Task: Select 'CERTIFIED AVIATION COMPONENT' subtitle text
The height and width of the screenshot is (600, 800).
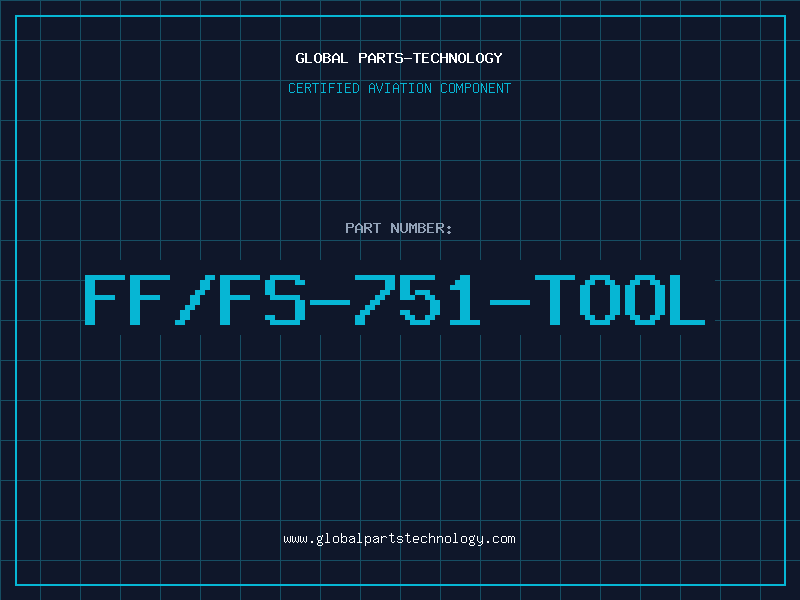Action: 399,88
